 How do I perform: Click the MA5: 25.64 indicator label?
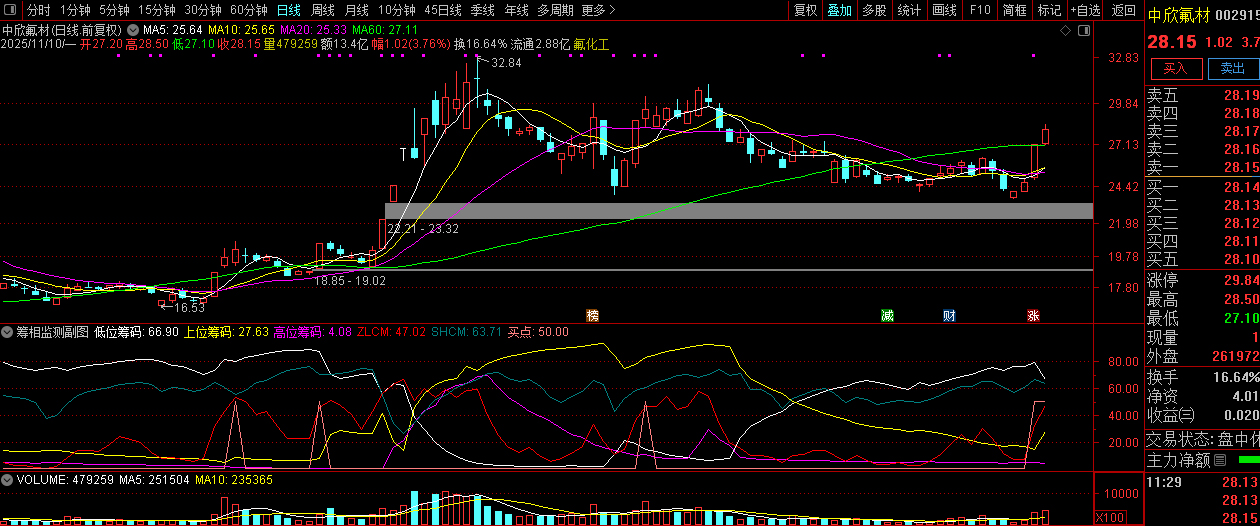point(174,30)
